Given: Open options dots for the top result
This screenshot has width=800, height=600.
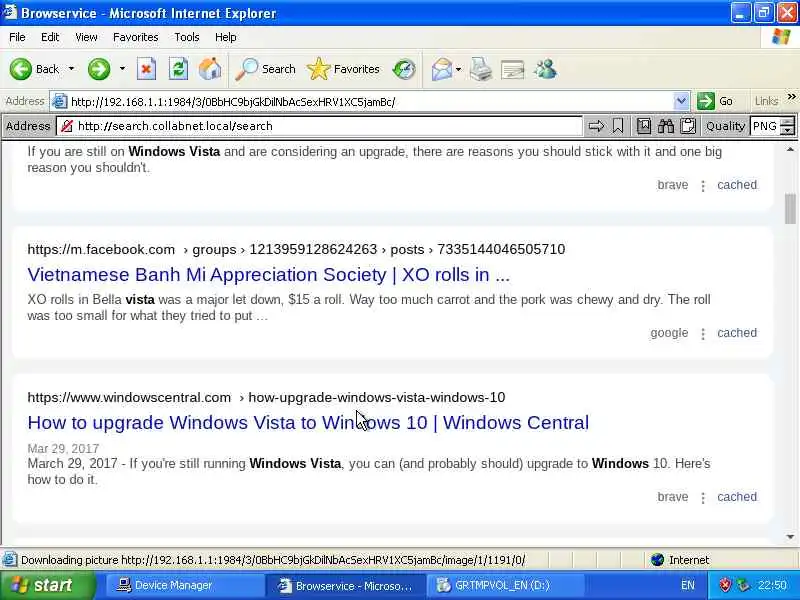Looking at the screenshot, I should 703,186.
